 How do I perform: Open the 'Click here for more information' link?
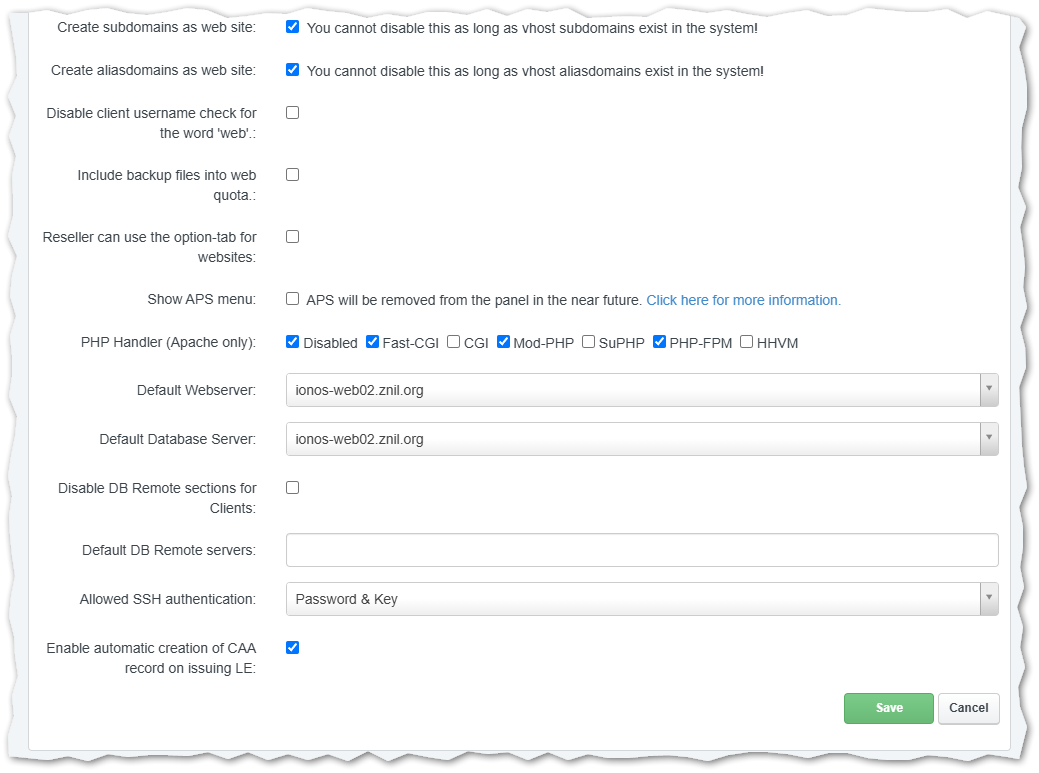(x=743, y=300)
